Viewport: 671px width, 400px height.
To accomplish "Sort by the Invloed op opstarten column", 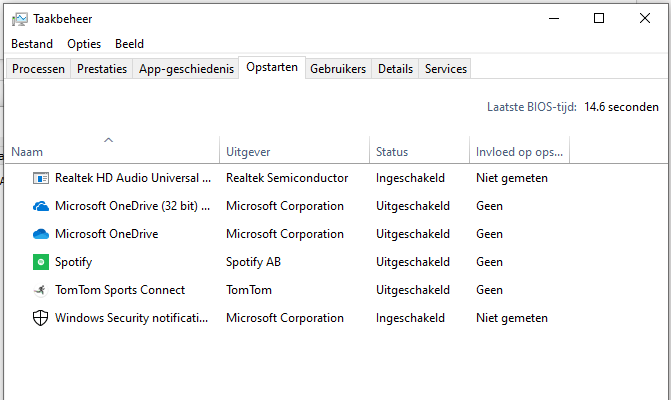I will (x=518, y=152).
